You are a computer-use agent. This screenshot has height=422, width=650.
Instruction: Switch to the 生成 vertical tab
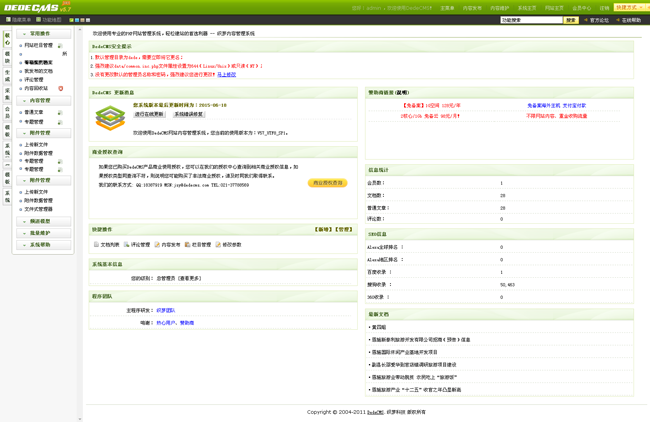(7, 75)
